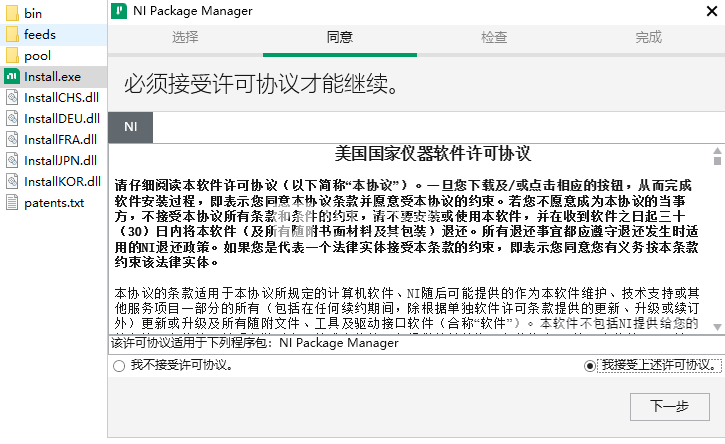Click the NI Package Manager title bar logo

pyautogui.click(x=119, y=11)
